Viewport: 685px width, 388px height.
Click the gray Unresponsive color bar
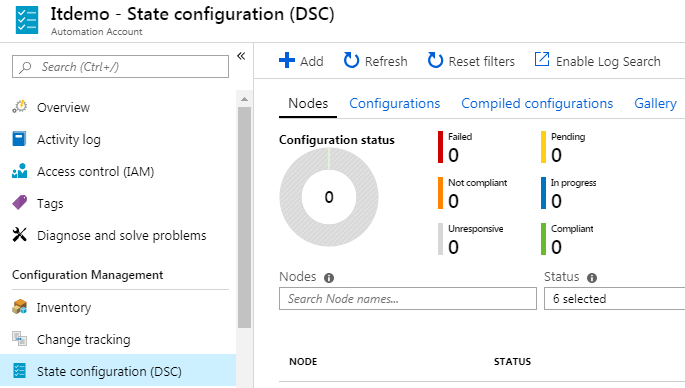click(440, 239)
